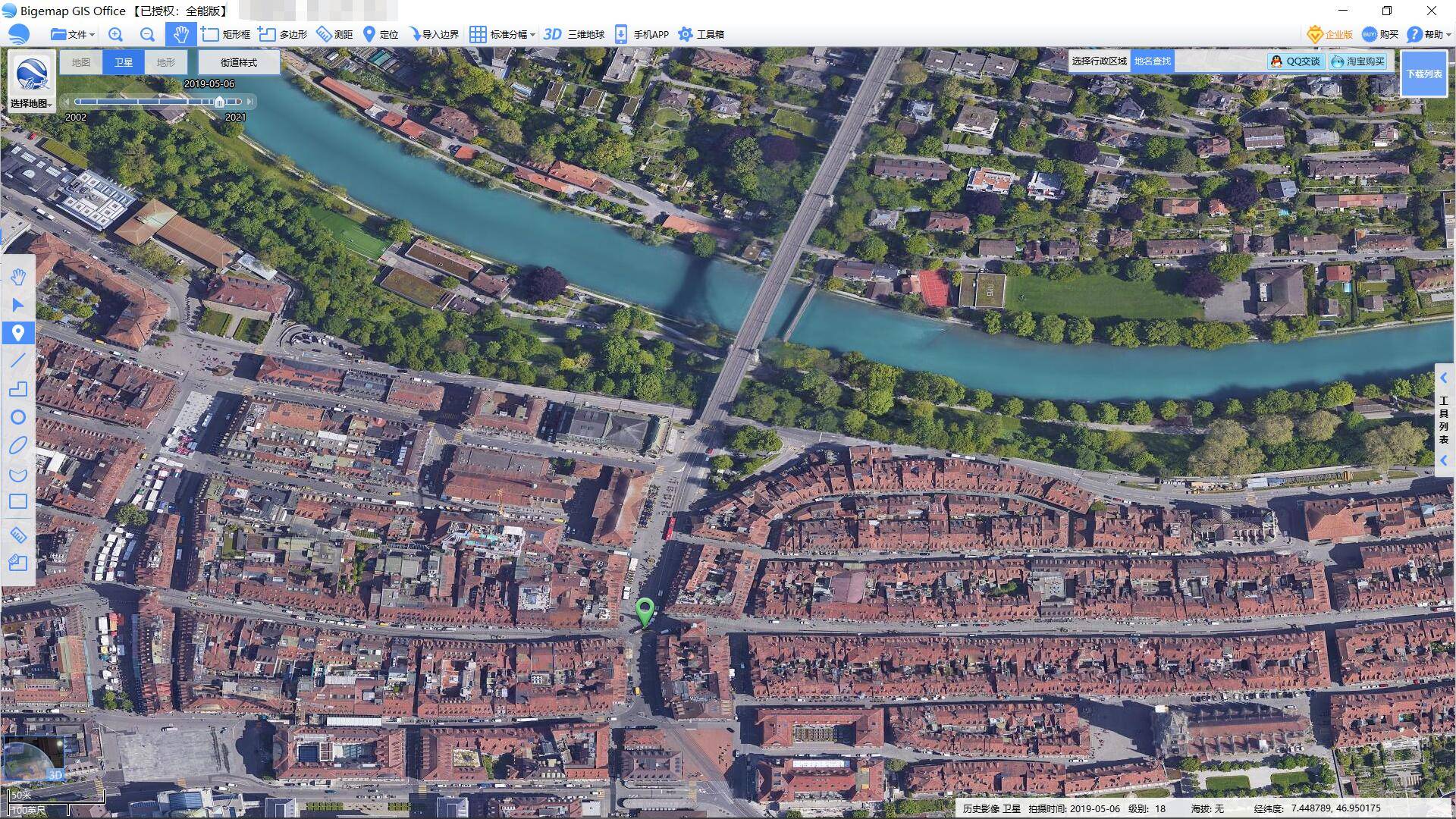The width and height of the screenshot is (1456, 819).
Task: Select the ellipse drawing tool
Action: pos(18,445)
